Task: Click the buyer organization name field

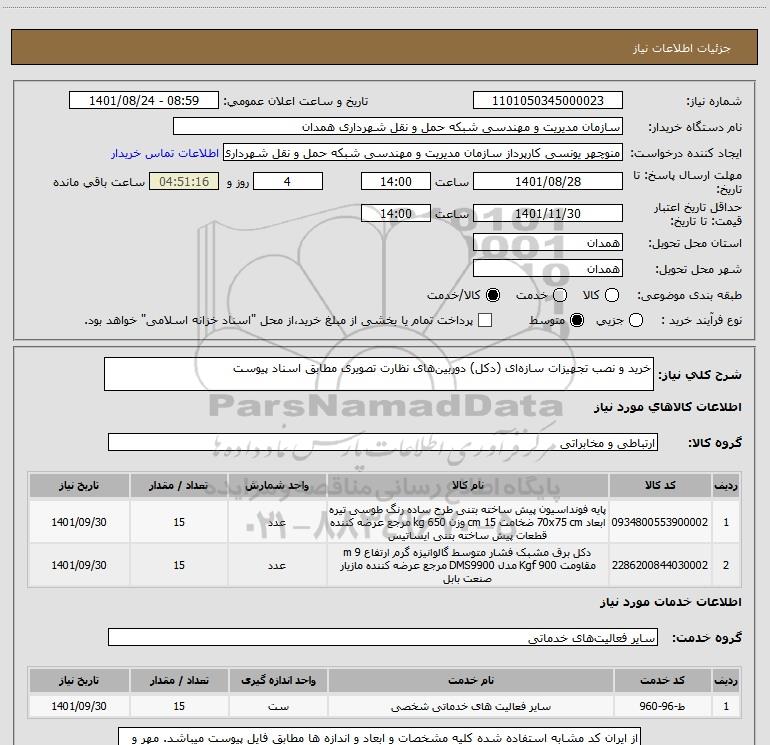Action: pyautogui.click(x=398, y=127)
